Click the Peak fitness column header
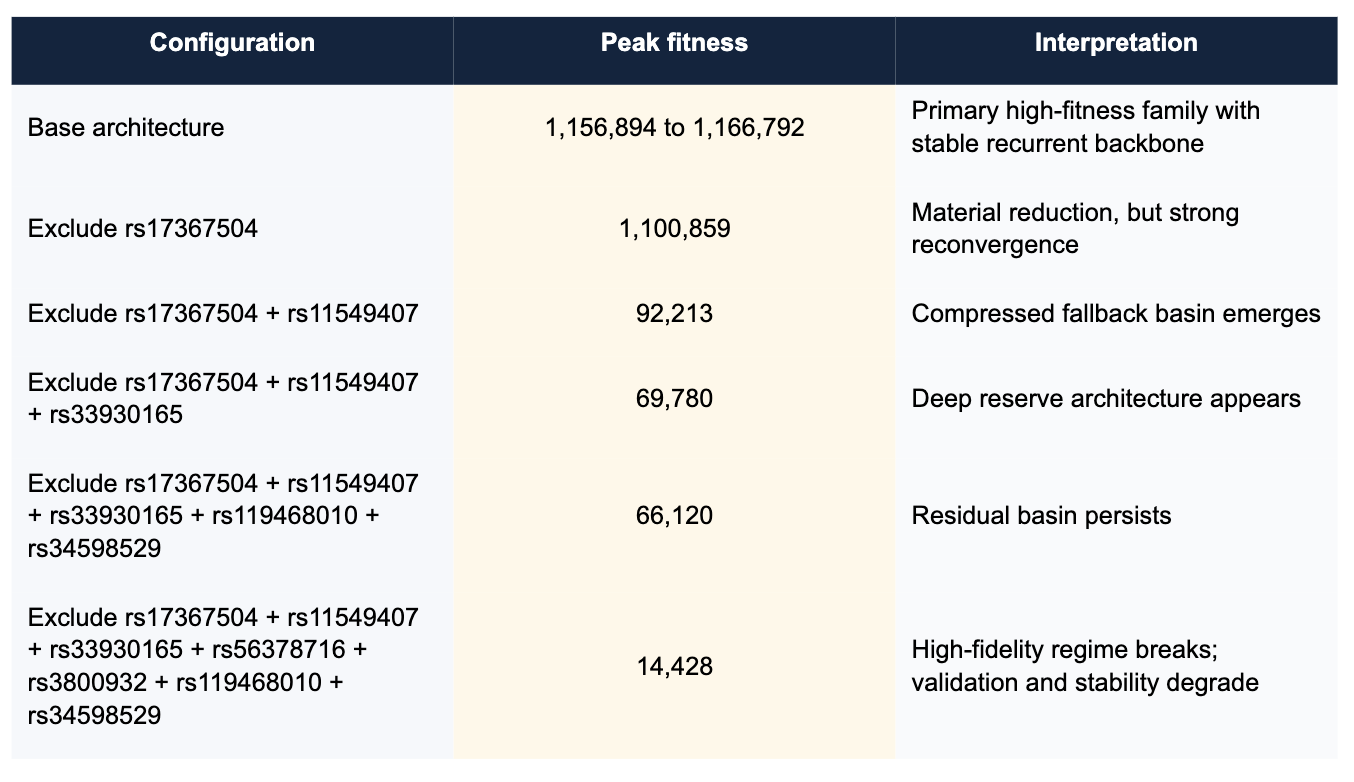The image size is (1354, 782). pos(674,43)
